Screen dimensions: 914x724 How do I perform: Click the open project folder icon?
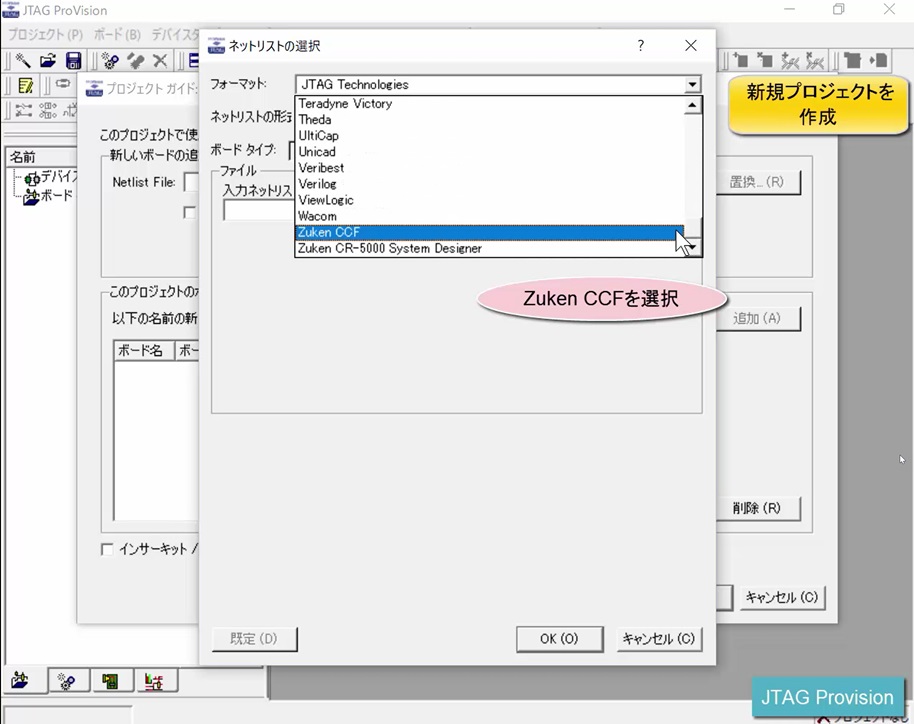pos(48,60)
